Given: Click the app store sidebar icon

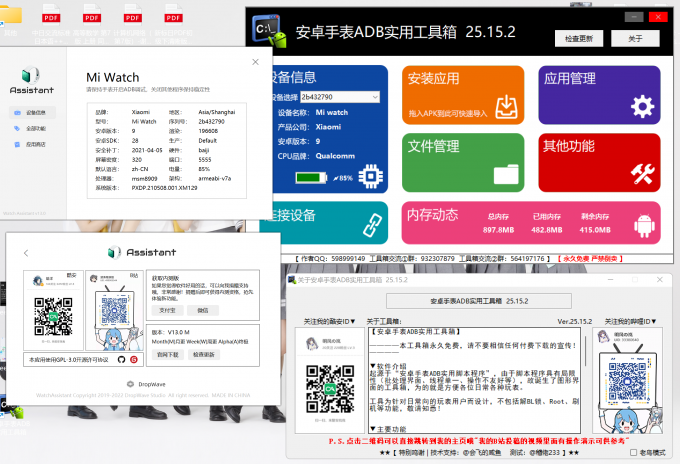Looking at the screenshot, I should 17,144.
